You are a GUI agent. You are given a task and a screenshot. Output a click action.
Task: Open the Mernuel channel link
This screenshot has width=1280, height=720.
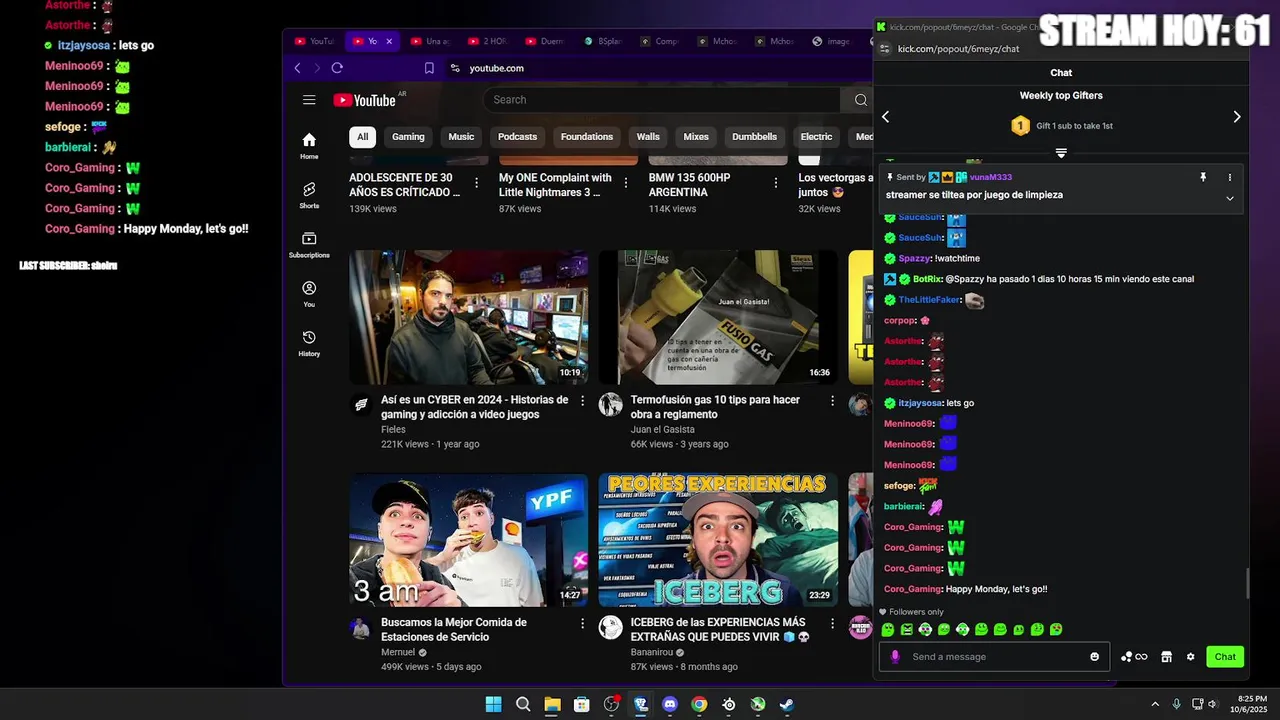pyautogui.click(x=398, y=652)
